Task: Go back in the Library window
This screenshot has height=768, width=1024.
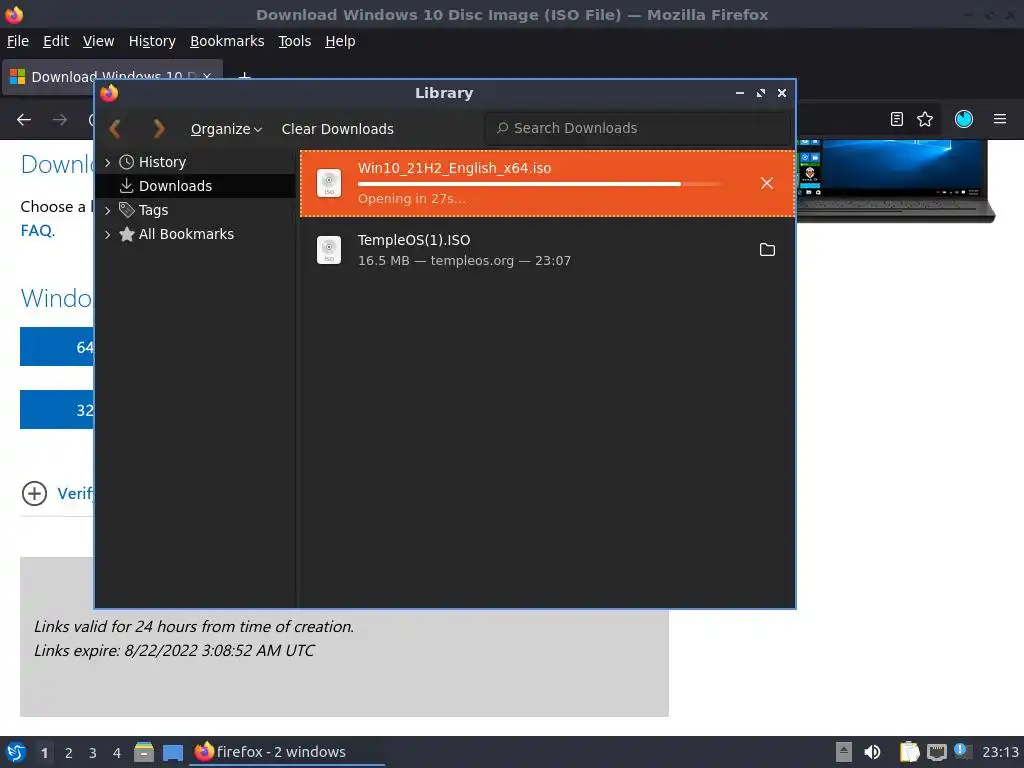Action: pyautogui.click(x=116, y=129)
